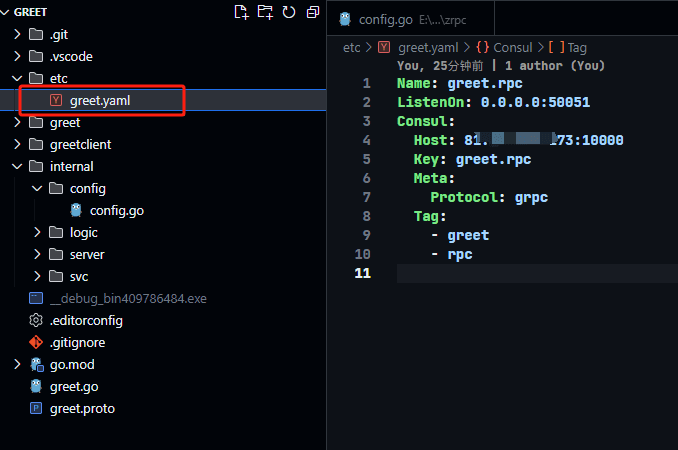Expand the go.mod tree entry
The height and width of the screenshot is (450, 678).
[17, 364]
